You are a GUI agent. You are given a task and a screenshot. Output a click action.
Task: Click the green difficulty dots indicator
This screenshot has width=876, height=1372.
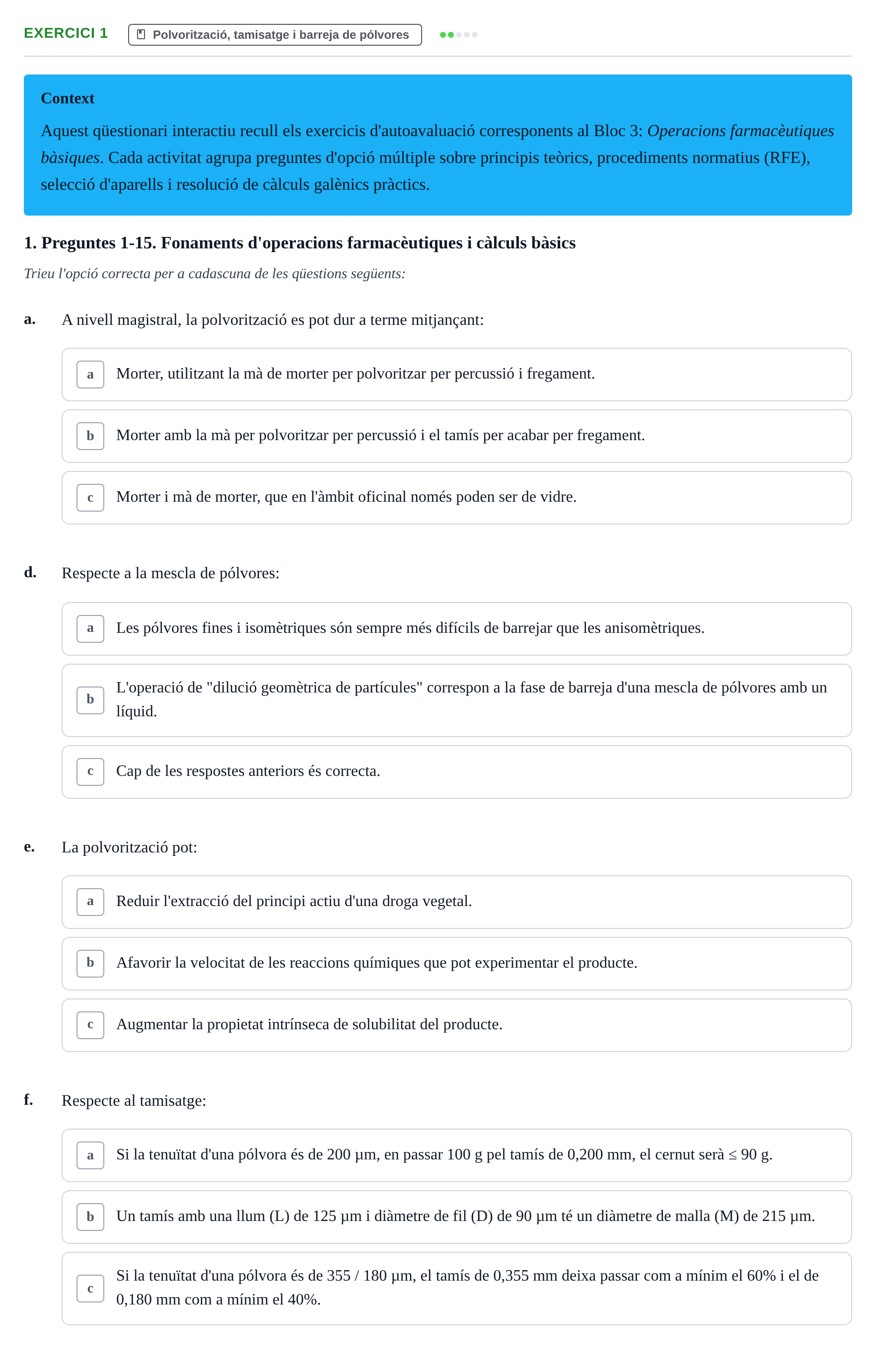tap(458, 35)
